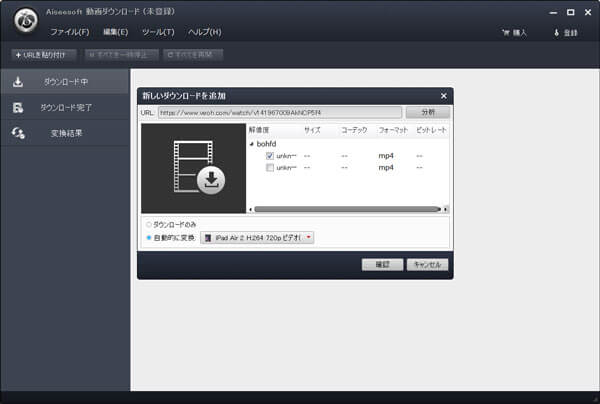Screen dimensions: 600x404
Task: Click the bohfd video title row
Action: [266, 144]
